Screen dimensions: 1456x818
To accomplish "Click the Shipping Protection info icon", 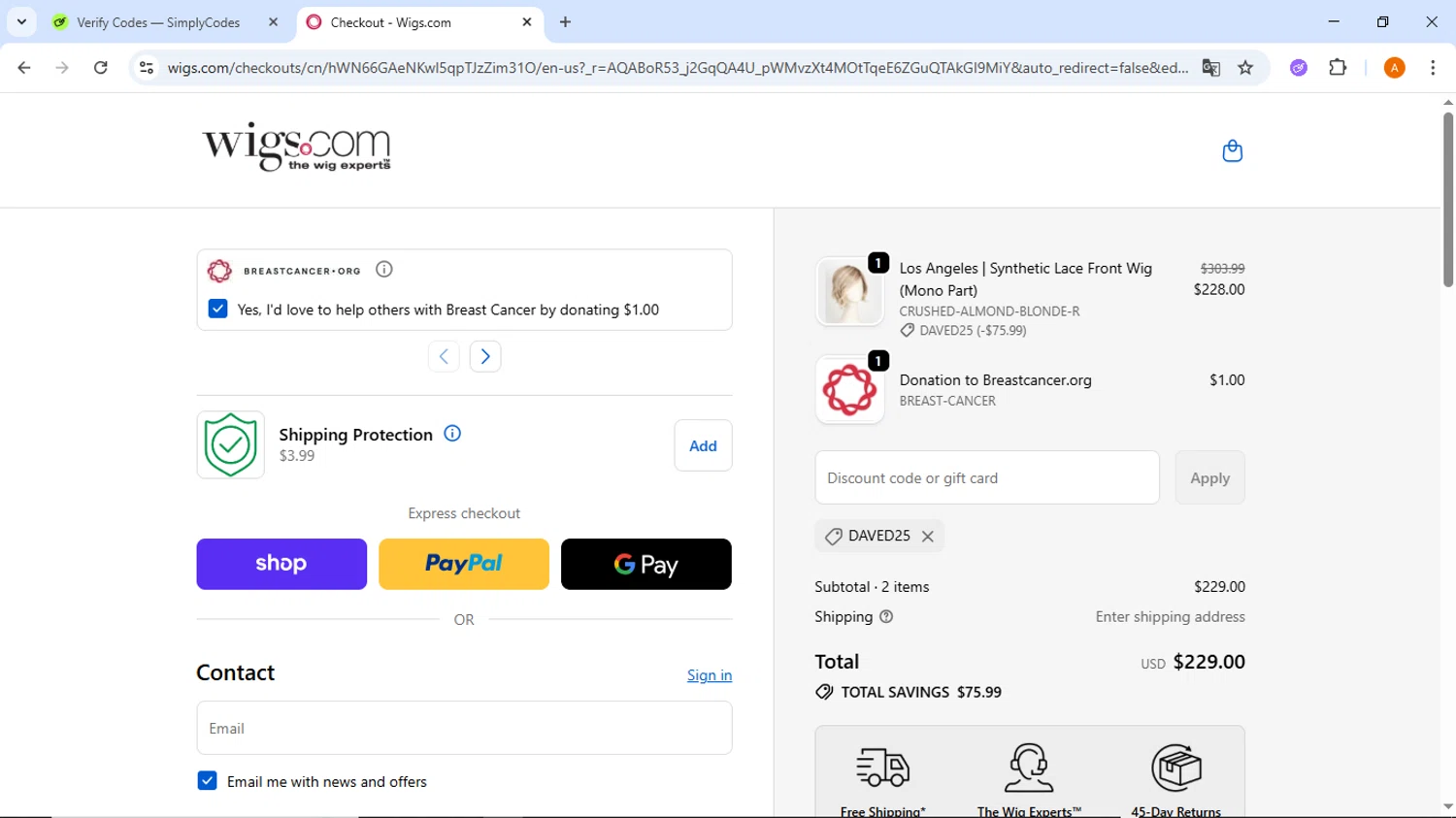I will point(452,434).
